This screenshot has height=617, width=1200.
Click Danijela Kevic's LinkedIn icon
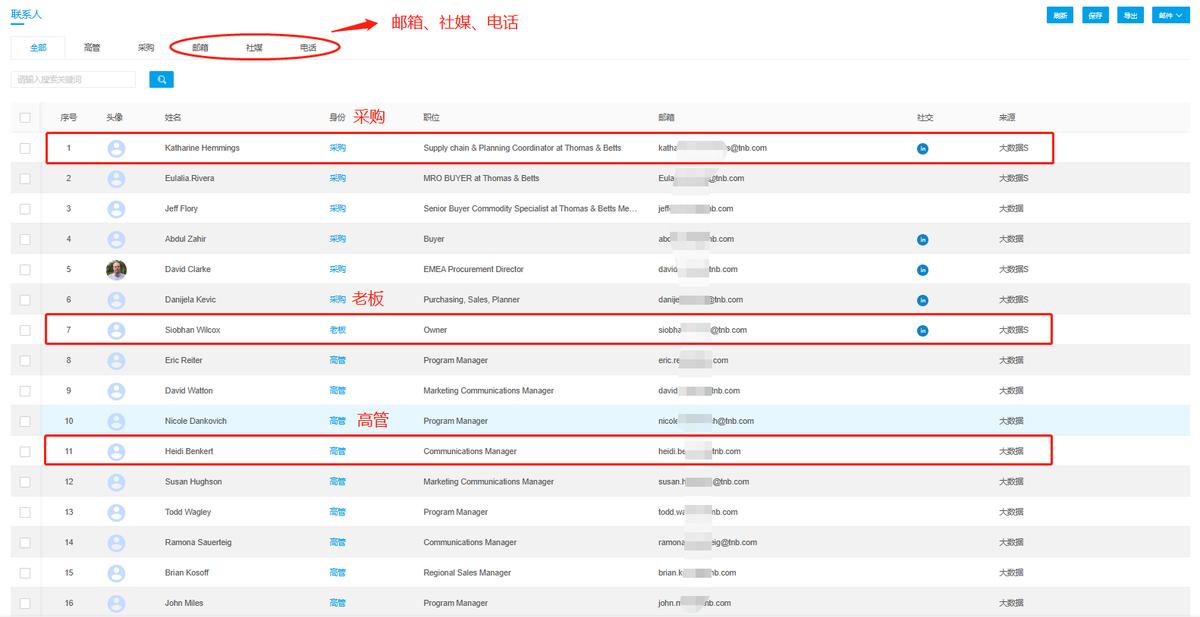click(x=922, y=299)
